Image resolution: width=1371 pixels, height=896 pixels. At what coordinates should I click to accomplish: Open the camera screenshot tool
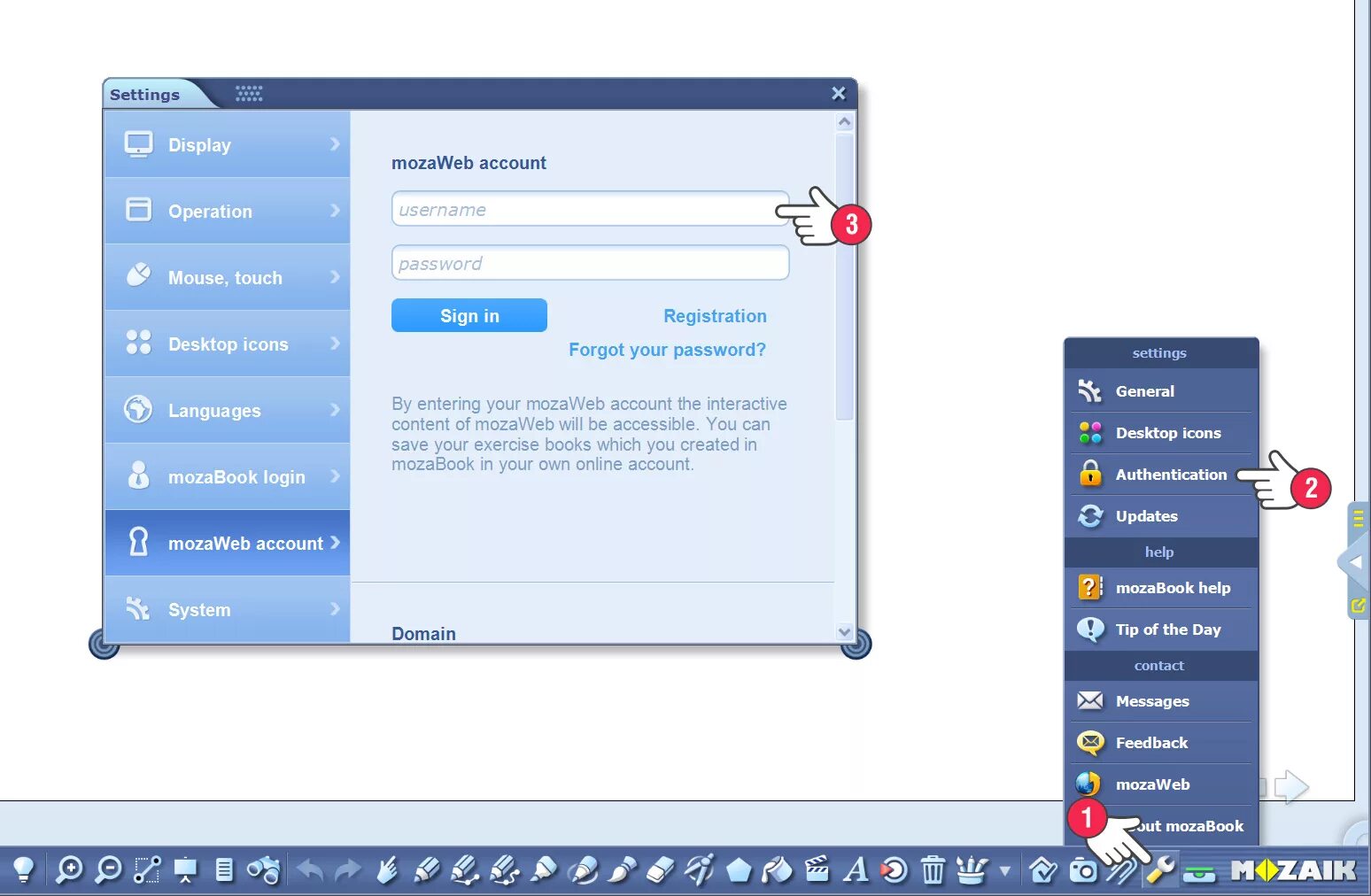click(1082, 870)
